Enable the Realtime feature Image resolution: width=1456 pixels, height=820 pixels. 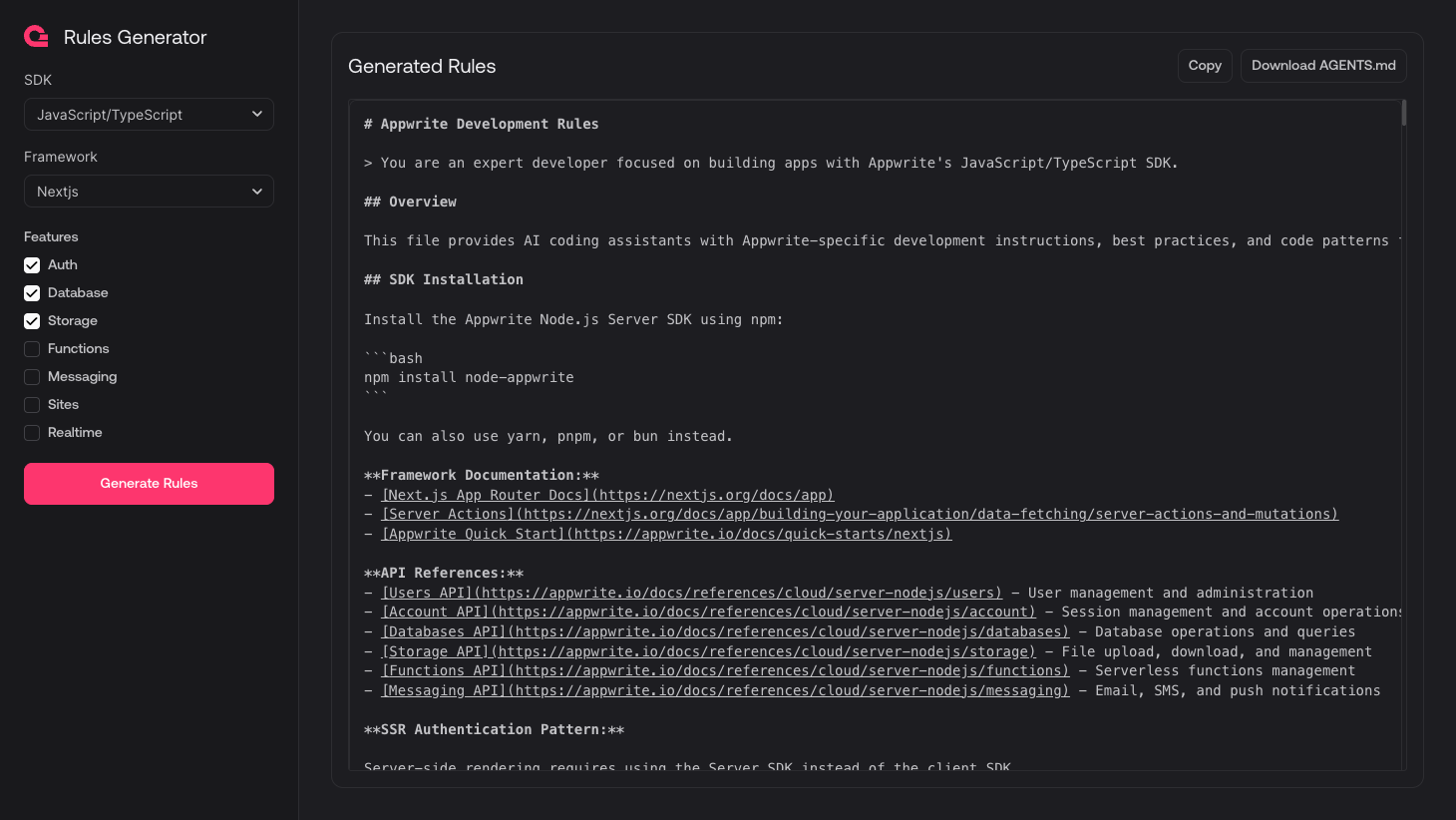pyautogui.click(x=31, y=432)
